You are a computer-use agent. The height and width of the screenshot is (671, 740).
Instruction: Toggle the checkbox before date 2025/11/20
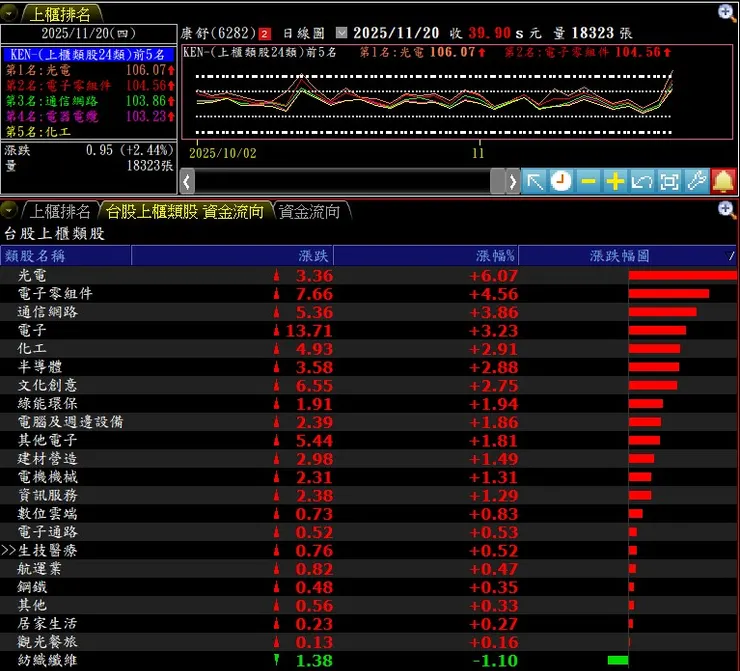tap(341, 33)
